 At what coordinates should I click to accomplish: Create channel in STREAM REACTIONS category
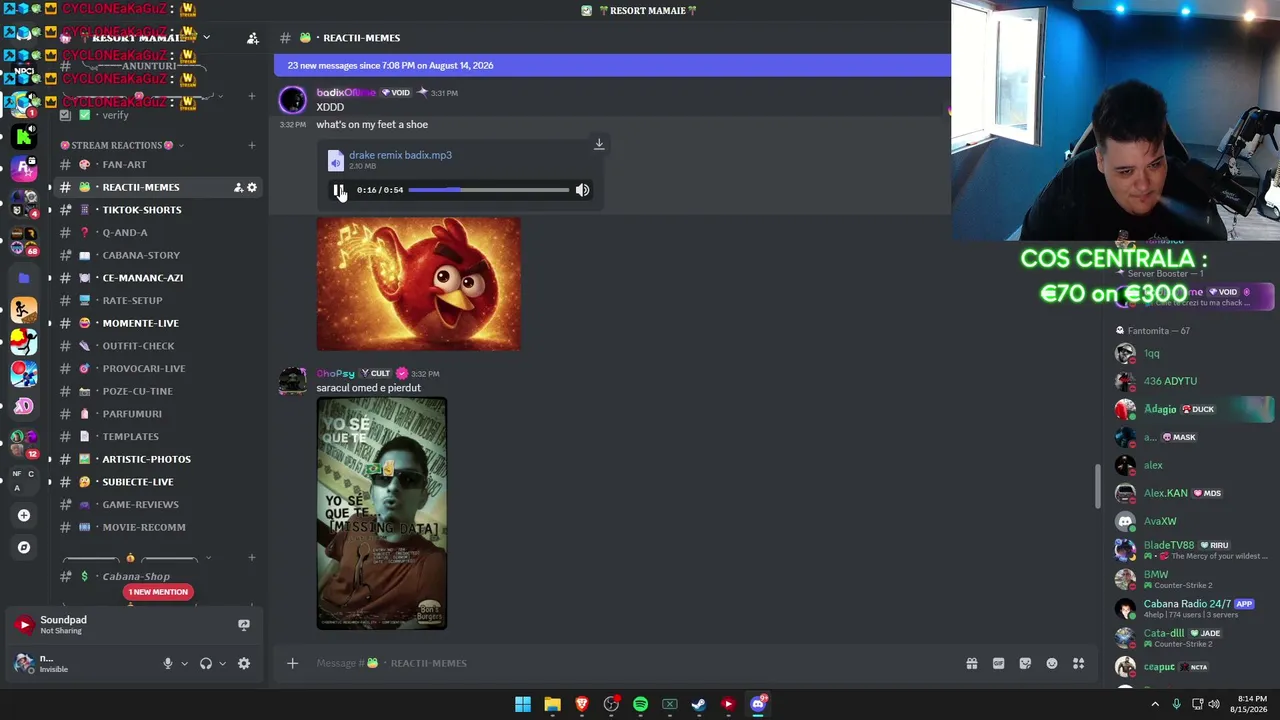[x=252, y=145]
